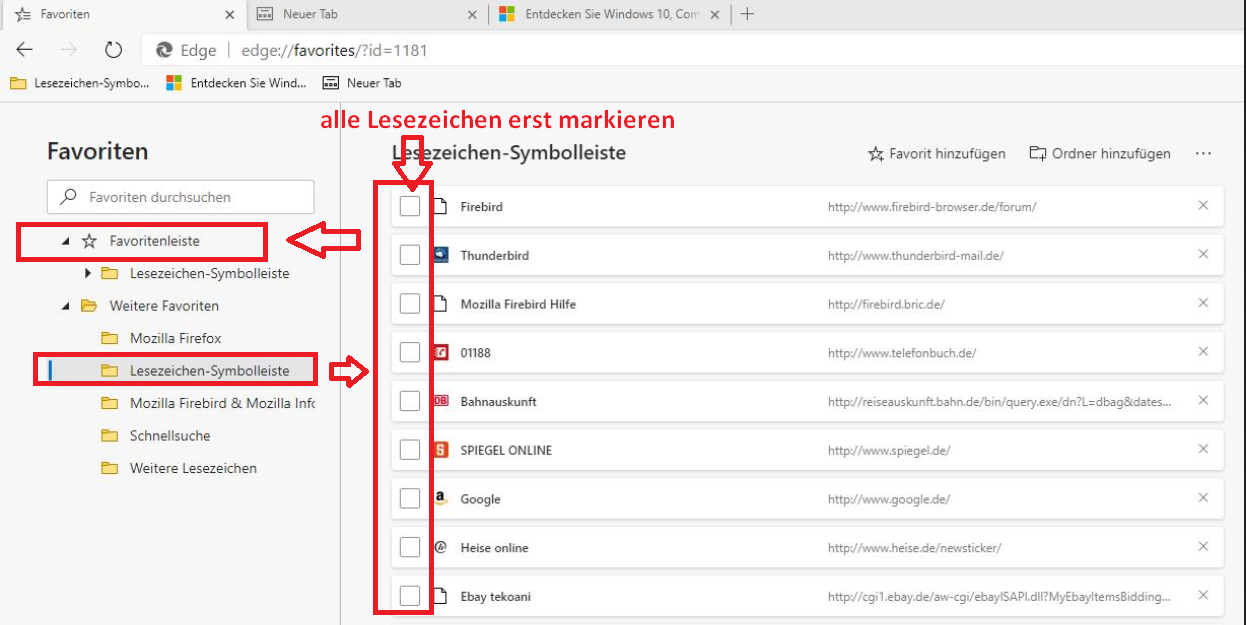Click the Bahnauskunft DB favicon
1246x625 pixels.
coord(441,401)
